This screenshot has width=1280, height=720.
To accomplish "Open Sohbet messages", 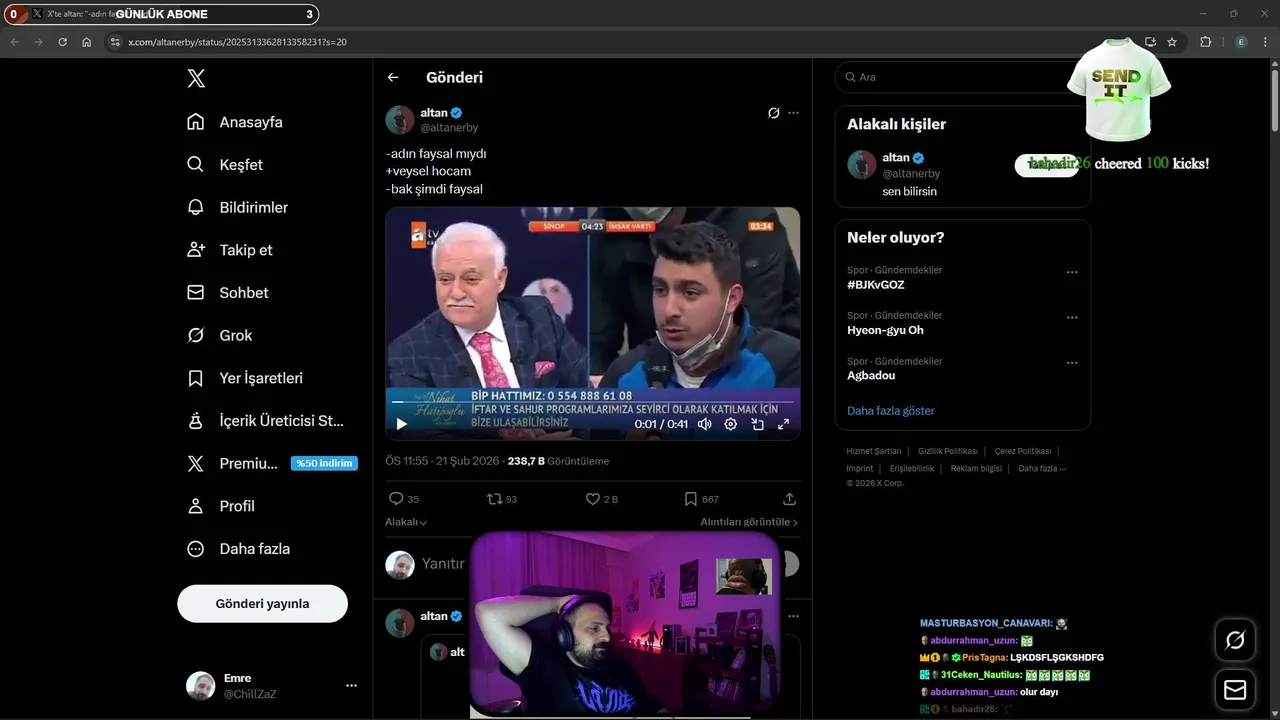I will click(x=228, y=293).
